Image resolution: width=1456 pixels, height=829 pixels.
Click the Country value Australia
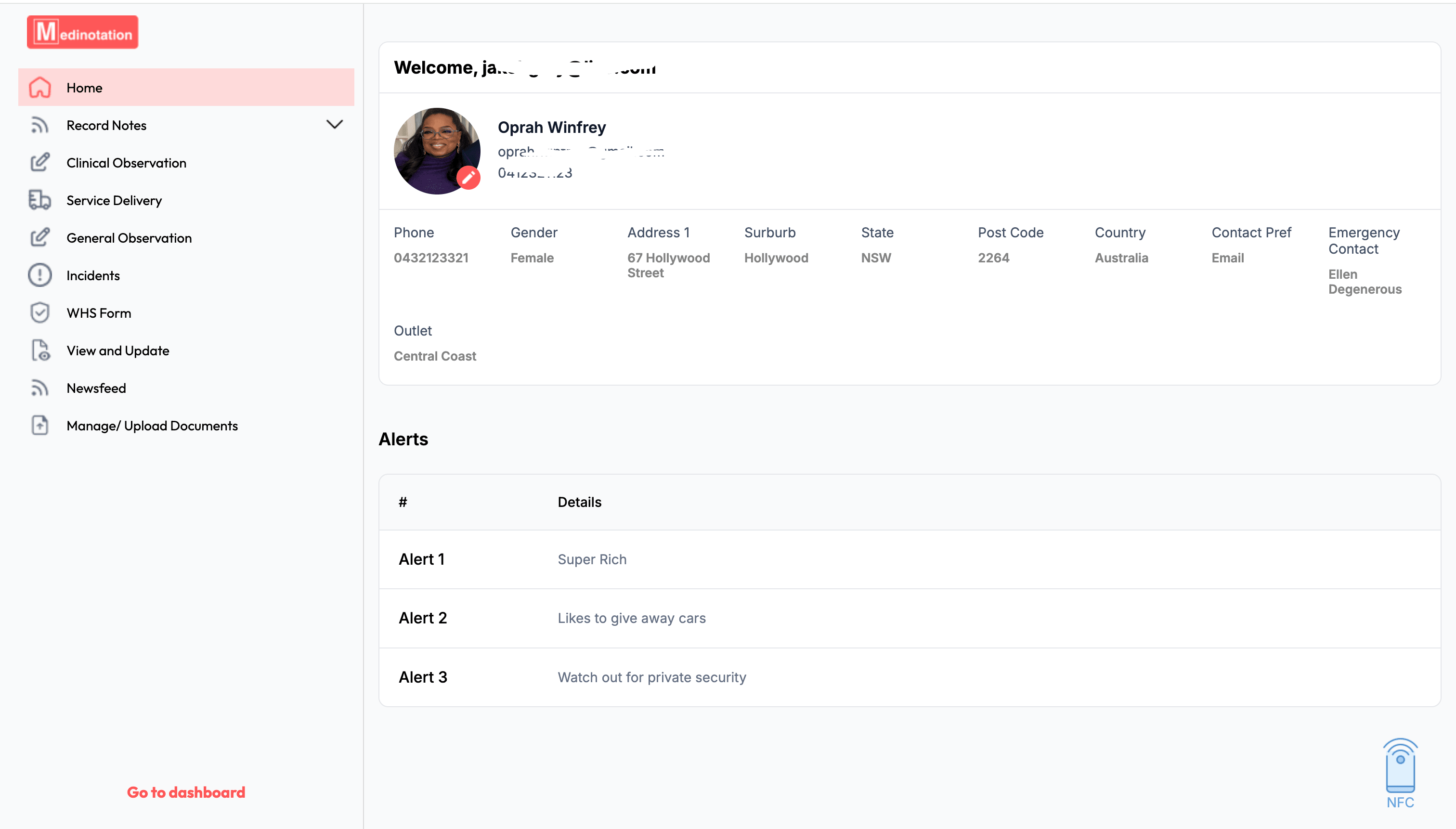(1121, 258)
